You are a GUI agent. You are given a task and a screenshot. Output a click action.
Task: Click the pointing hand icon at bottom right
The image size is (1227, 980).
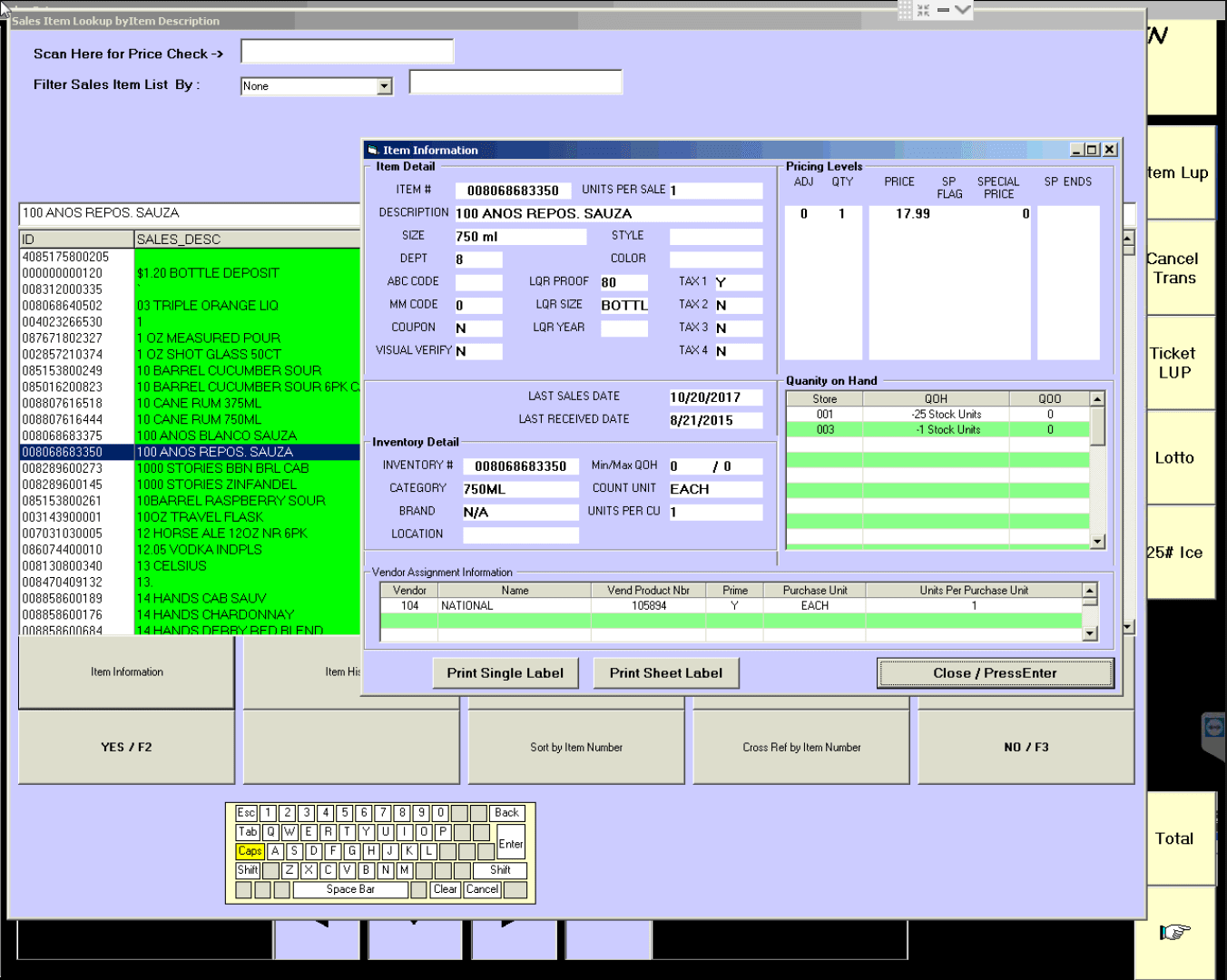pos(1174,931)
